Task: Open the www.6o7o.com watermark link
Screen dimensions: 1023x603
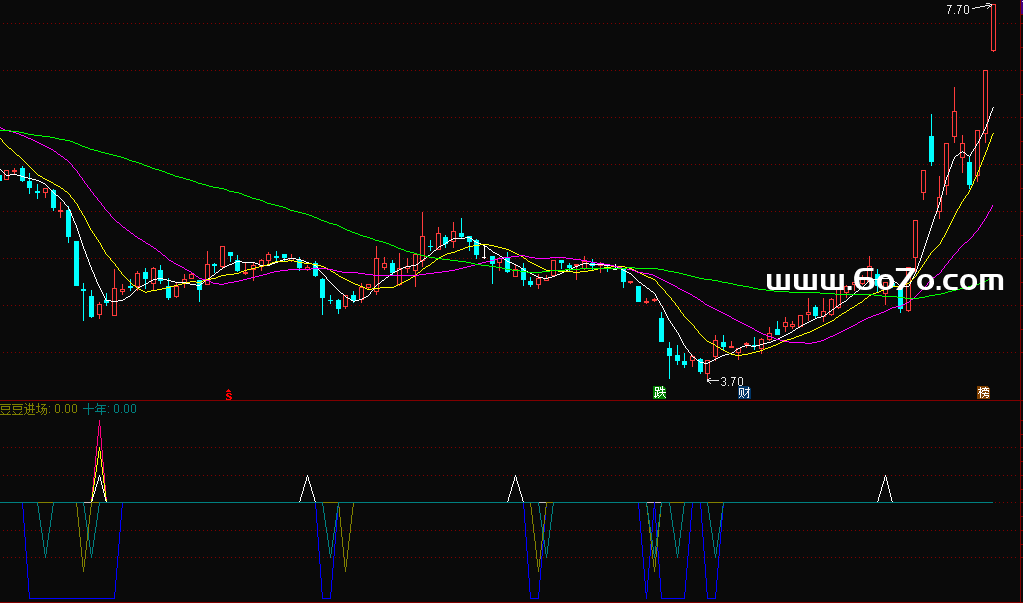Action: [884, 281]
